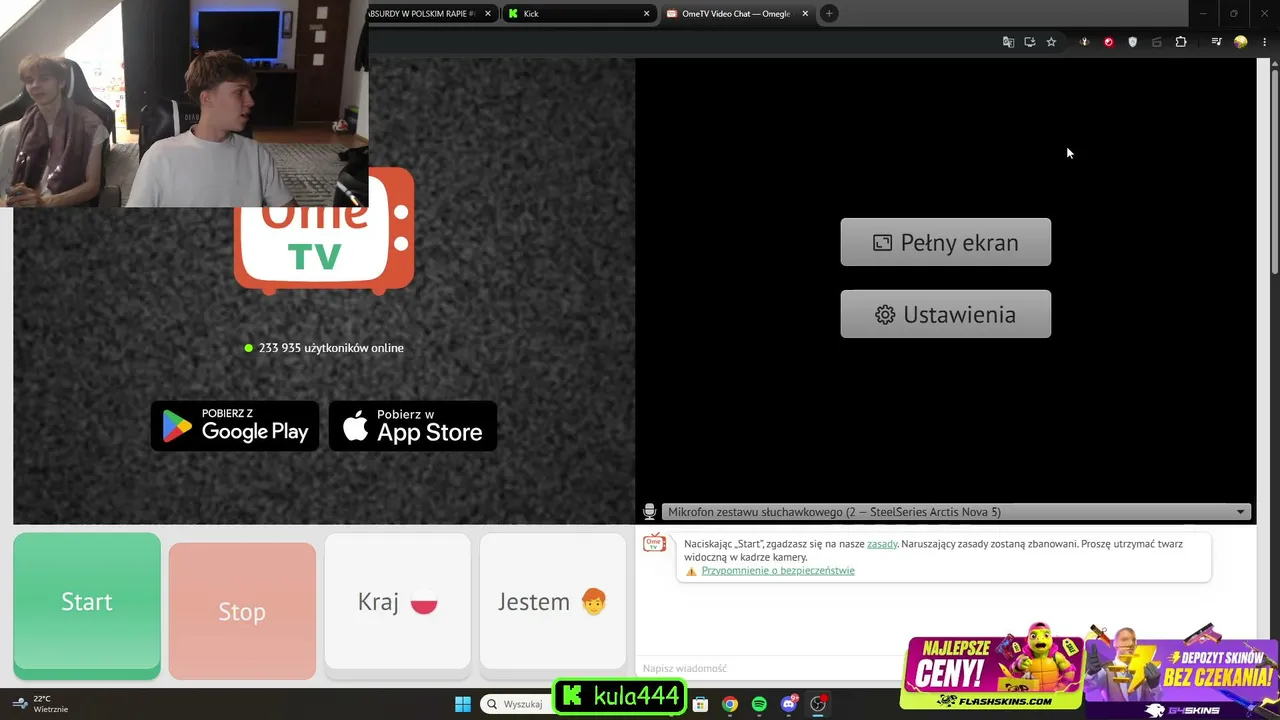
Task: Click the install app icon in address bar
Action: pyautogui.click(x=1029, y=42)
